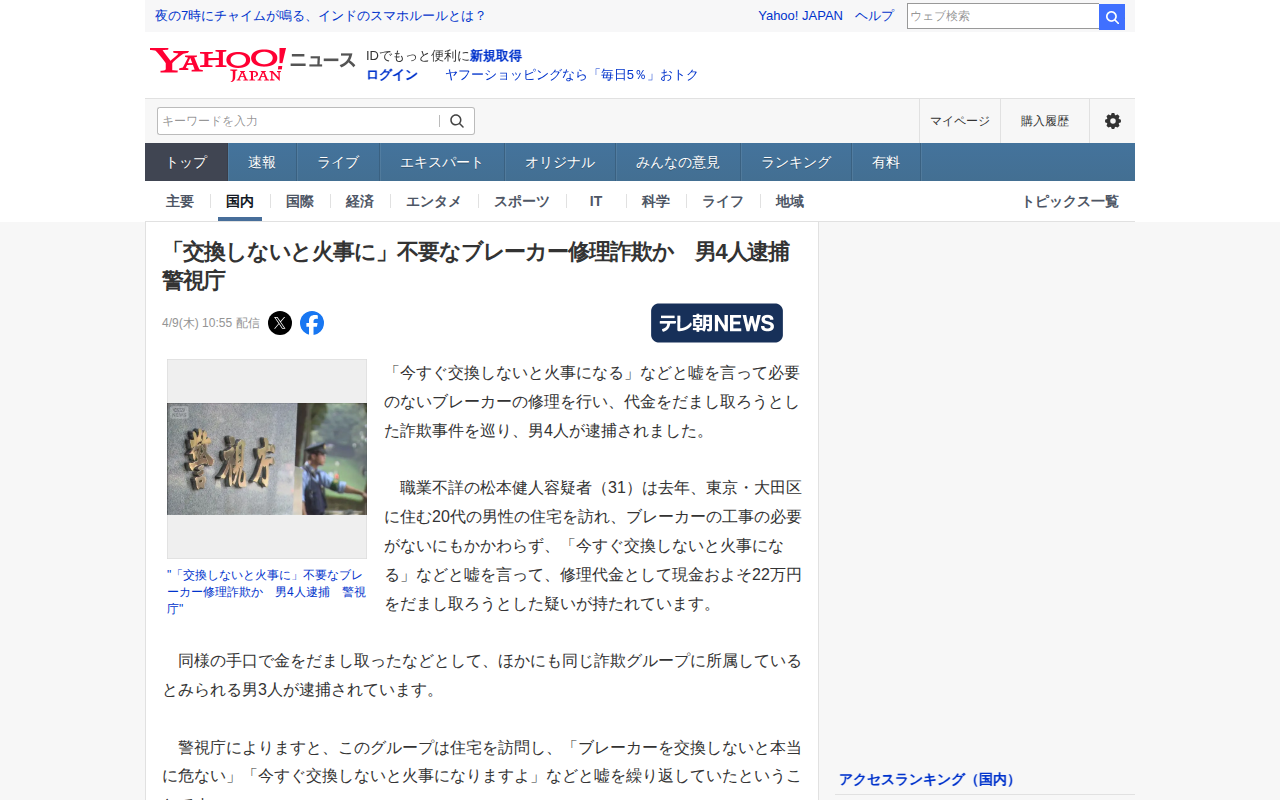Screen dimensions: 1280x800
Task: Open the ライフ category
Action: tap(723, 201)
